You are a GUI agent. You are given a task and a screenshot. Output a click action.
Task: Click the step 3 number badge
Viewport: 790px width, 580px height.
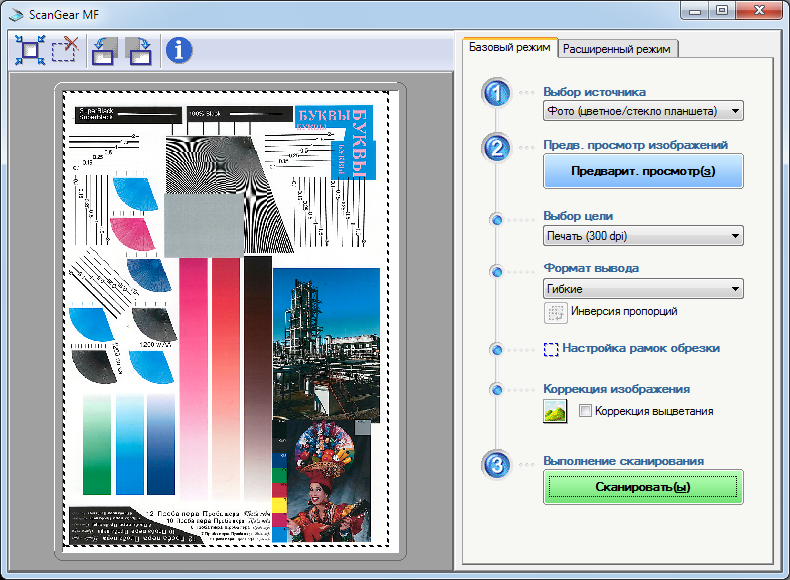[497, 465]
